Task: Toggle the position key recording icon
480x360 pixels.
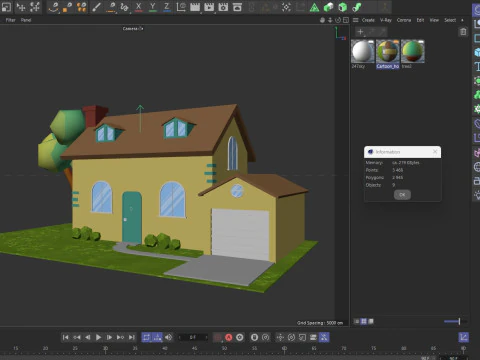Action: tap(280, 337)
